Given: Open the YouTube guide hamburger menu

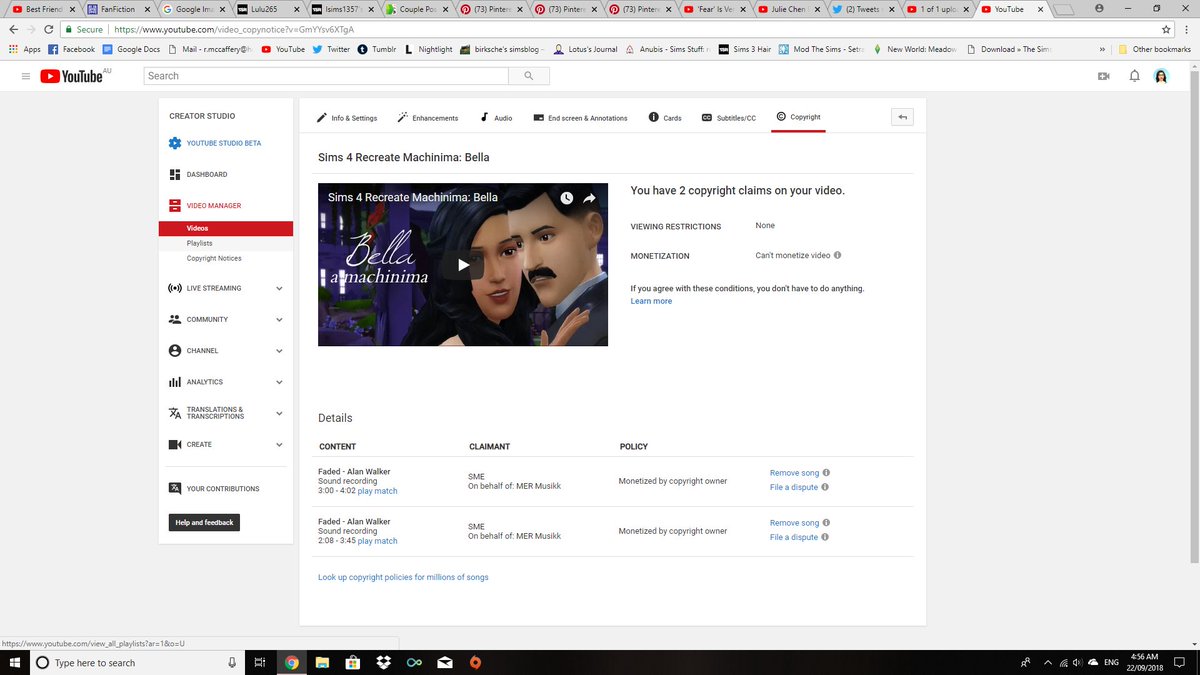Looking at the screenshot, I should (25, 76).
